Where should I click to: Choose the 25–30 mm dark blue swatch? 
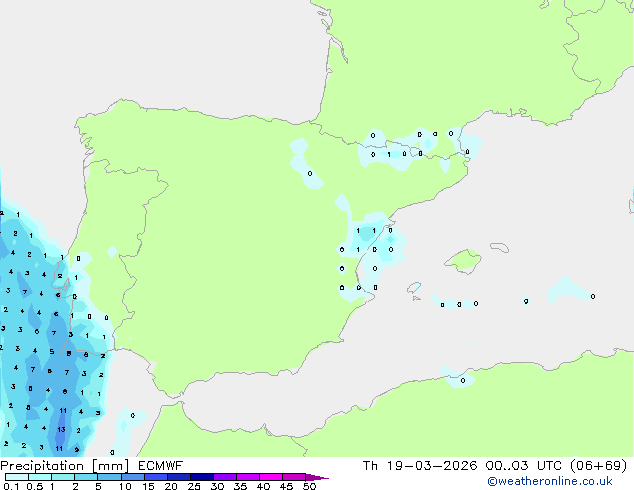(x=202, y=477)
